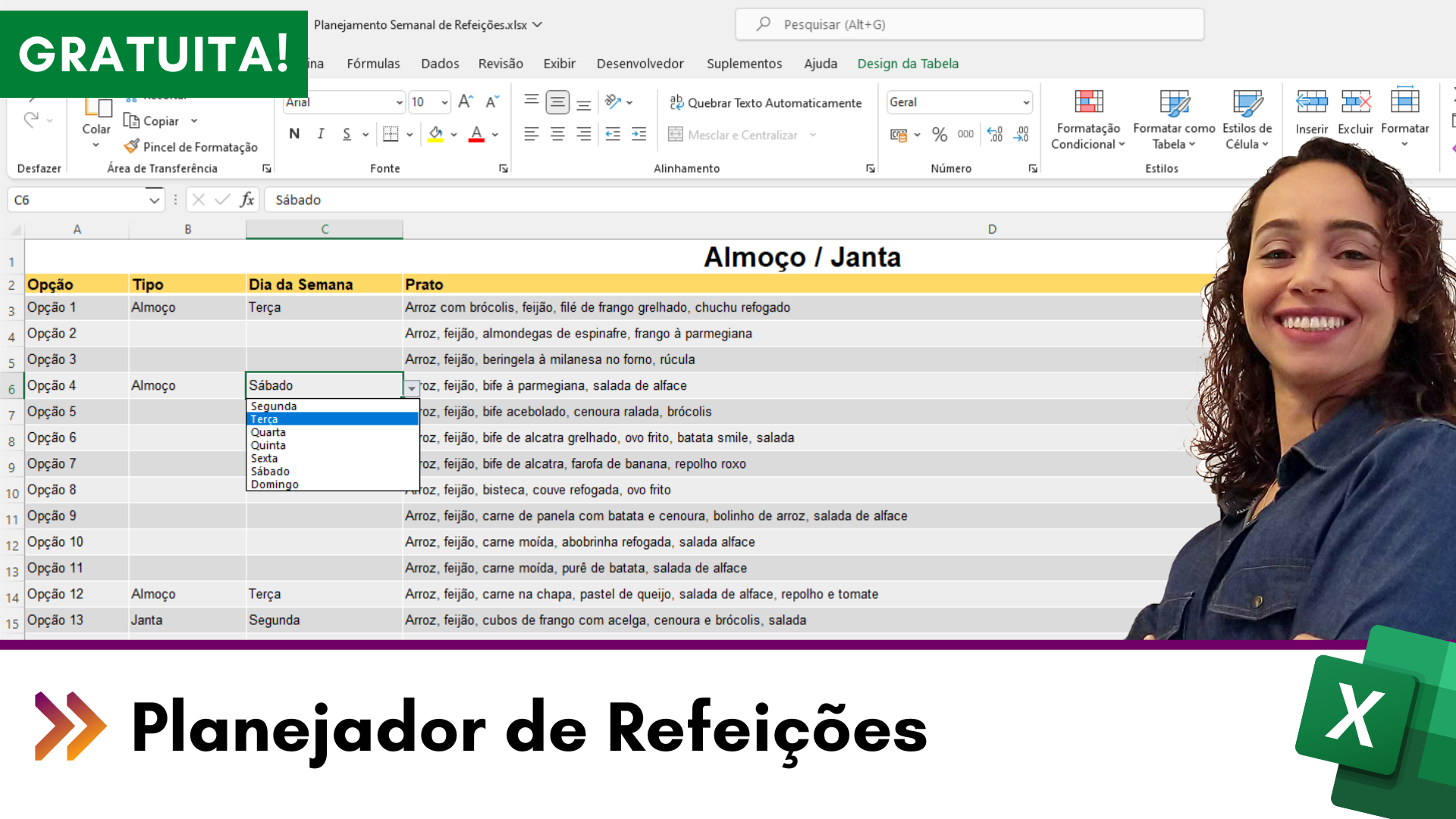
Task: Open the Dados tab
Action: [440, 64]
